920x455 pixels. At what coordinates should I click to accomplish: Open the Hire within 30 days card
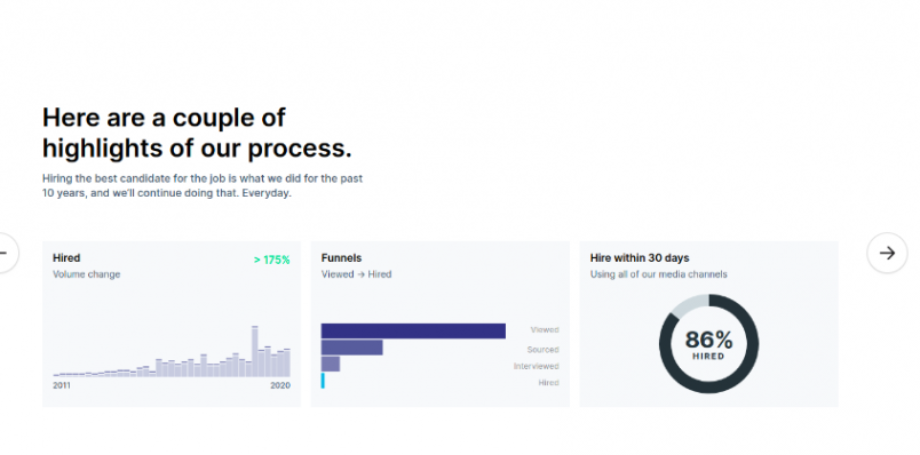click(709, 323)
